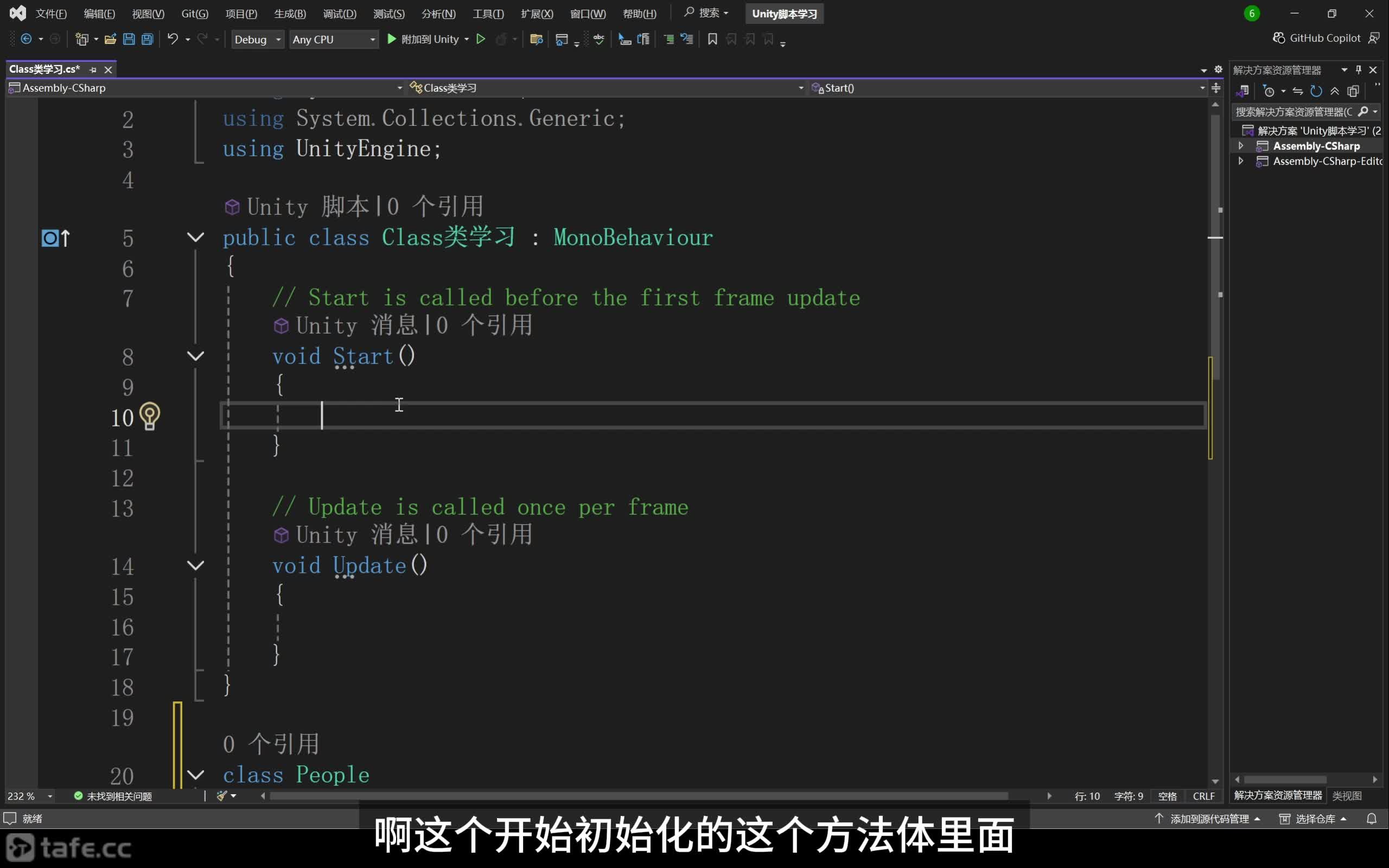Viewport: 1389px width, 868px height.
Task: Click the code cleanup broom icon
Action: click(221, 796)
